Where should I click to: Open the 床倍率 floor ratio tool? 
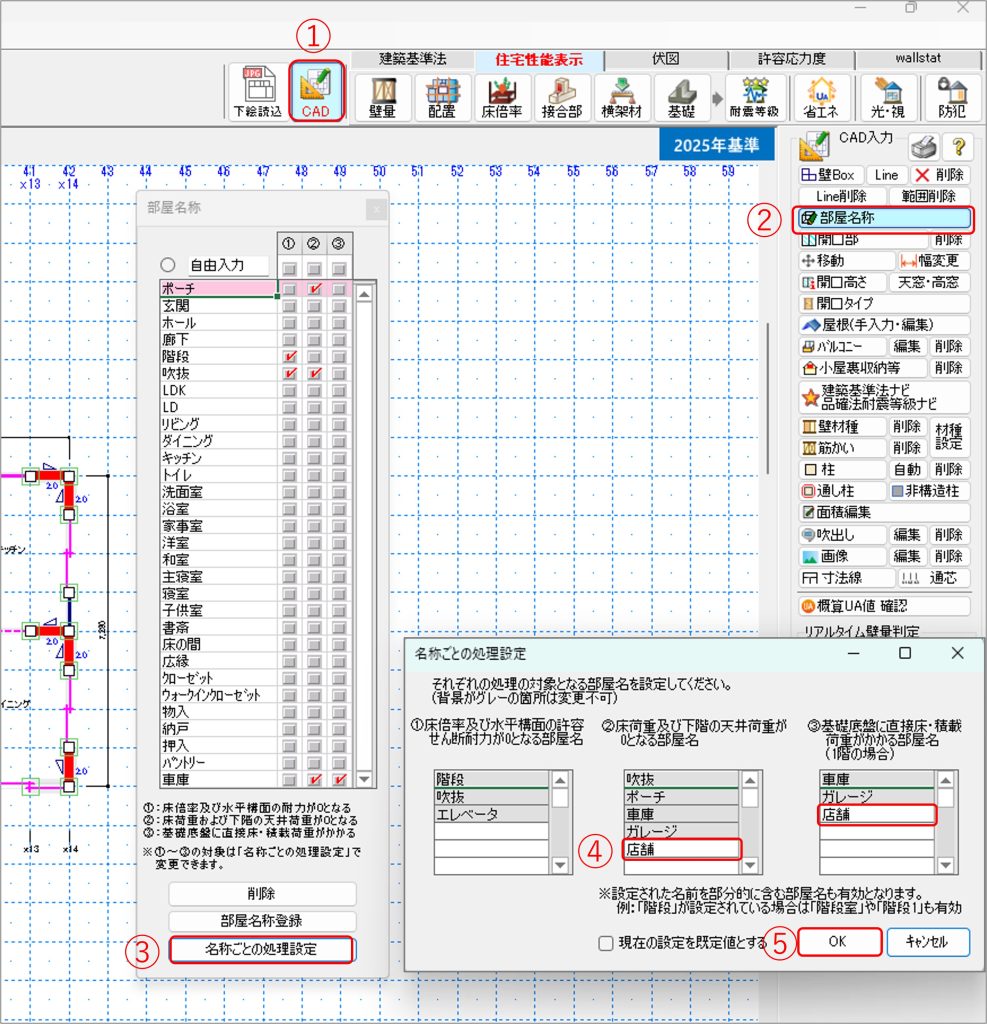[502, 97]
